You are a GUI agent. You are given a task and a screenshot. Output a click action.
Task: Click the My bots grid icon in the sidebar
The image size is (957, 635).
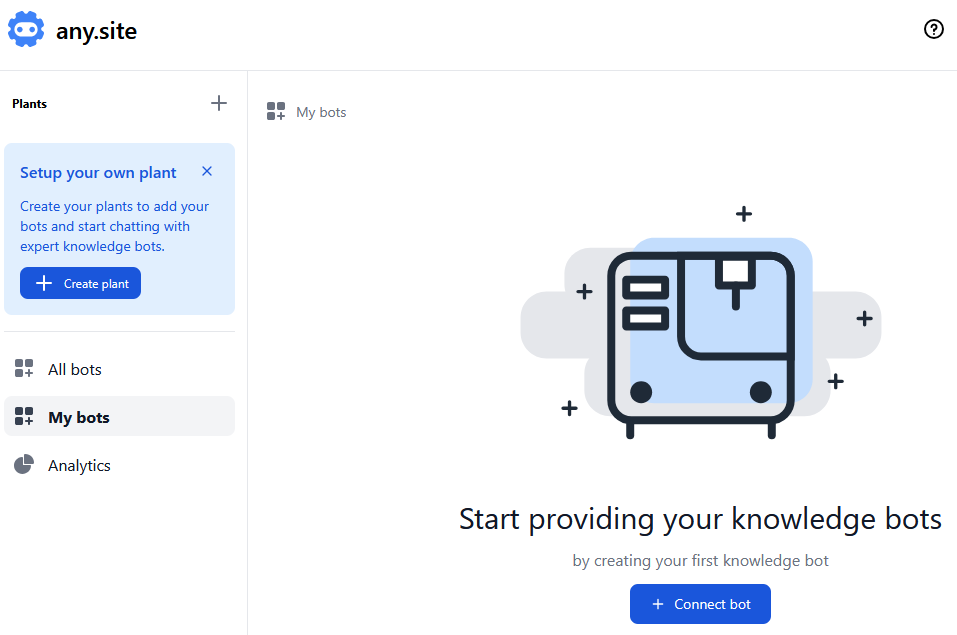(x=24, y=417)
